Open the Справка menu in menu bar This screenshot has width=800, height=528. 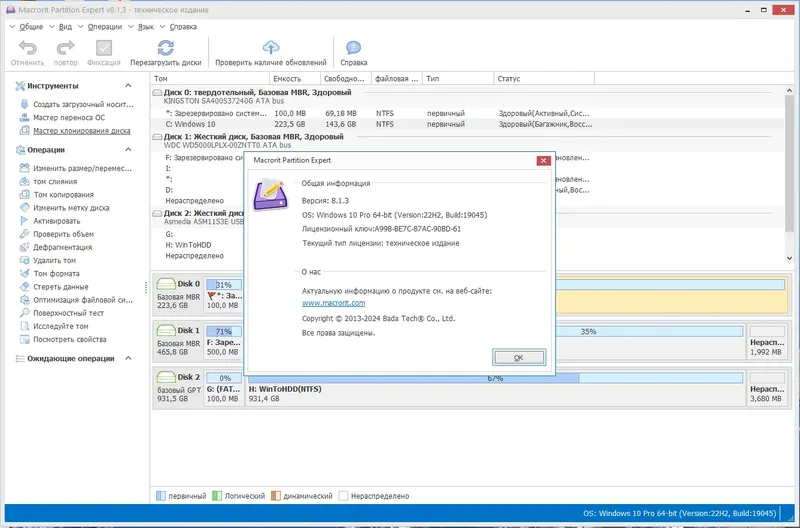(x=182, y=27)
